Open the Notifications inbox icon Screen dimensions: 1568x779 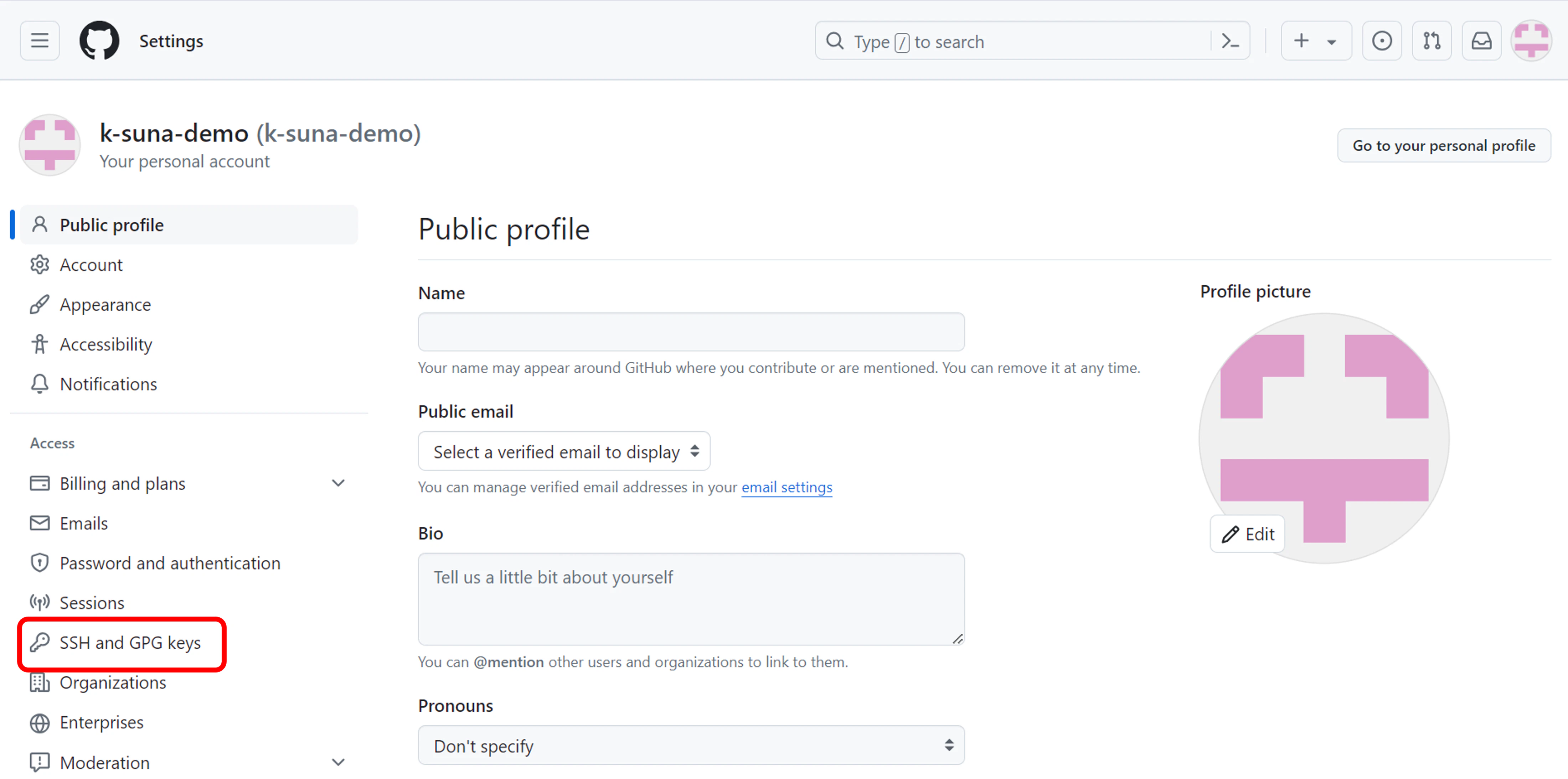pyautogui.click(x=1481, y=41)
